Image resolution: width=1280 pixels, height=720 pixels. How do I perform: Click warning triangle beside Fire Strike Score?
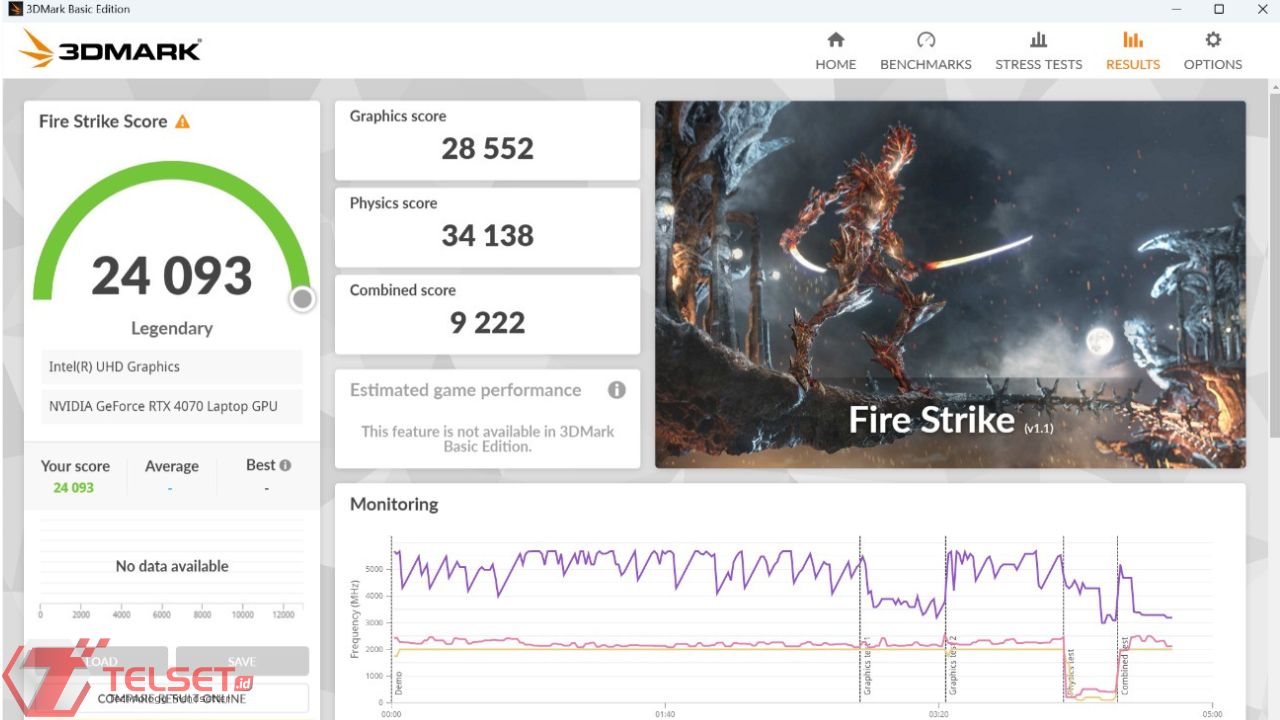183,122
